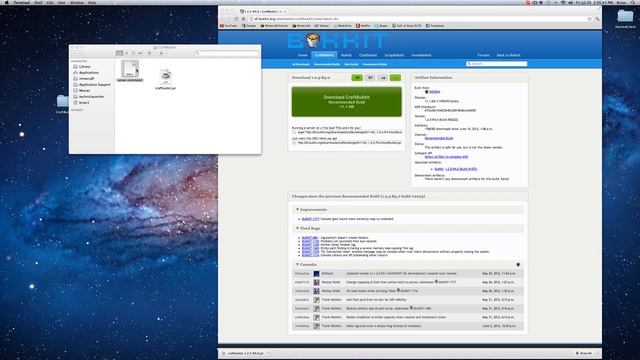The width and height of the screenshot is (640, 360).
Task: Click Show All in downloads bar
Action: click(x=584, y=353)
